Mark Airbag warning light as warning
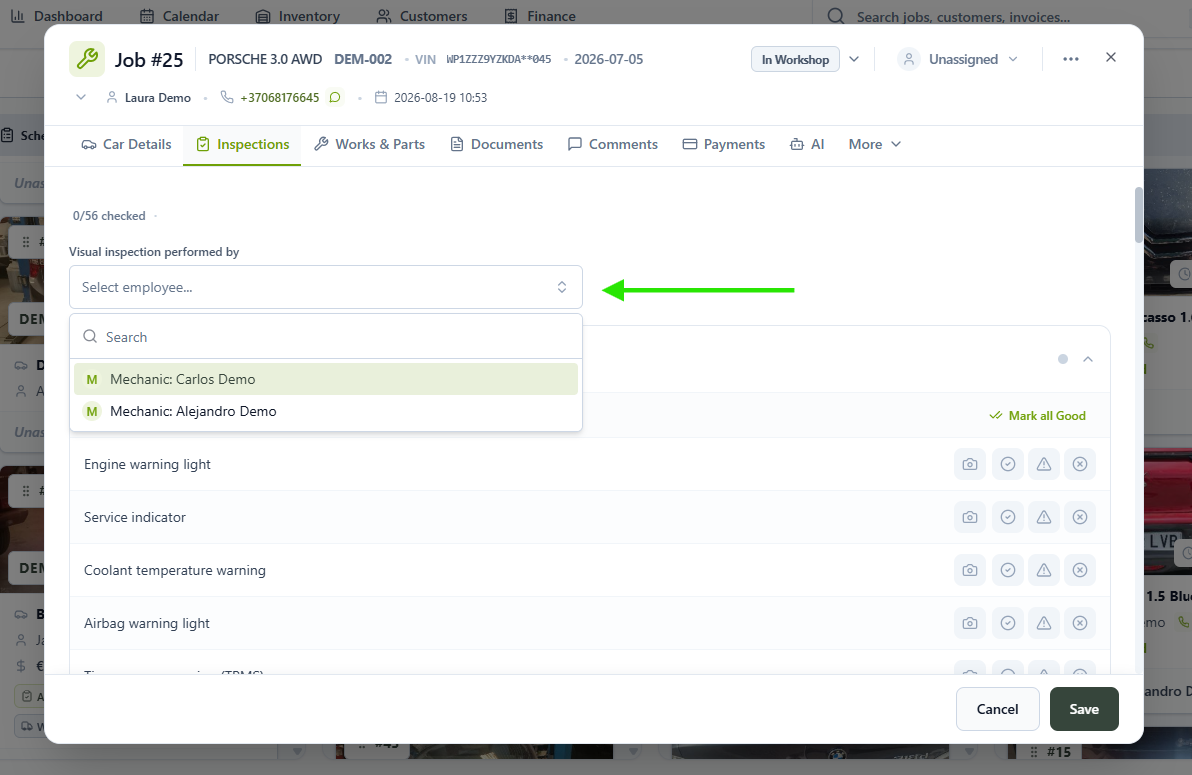The height and width of the screenshot is (775, 1192). tap(1044, 623)
